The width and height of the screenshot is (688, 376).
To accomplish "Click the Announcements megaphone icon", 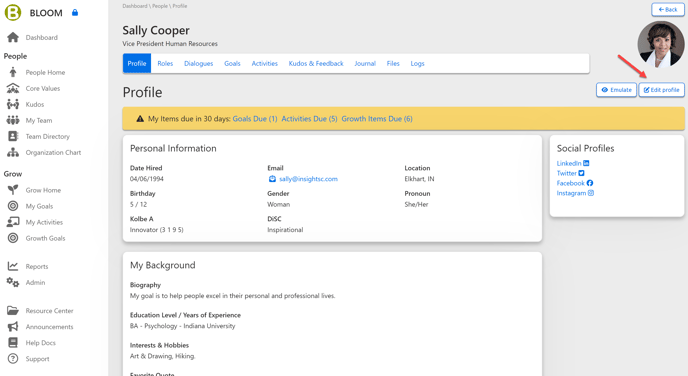I will point(13,326).
